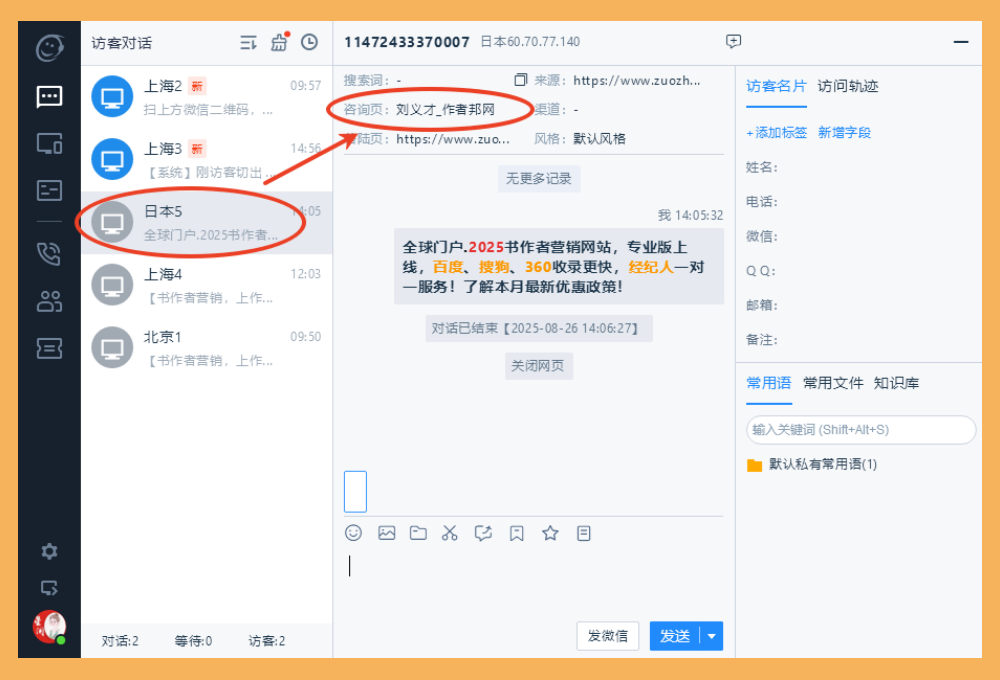Open settings gear in sidebar
This screenshot has height=680, width=1000.
[49, 551]
